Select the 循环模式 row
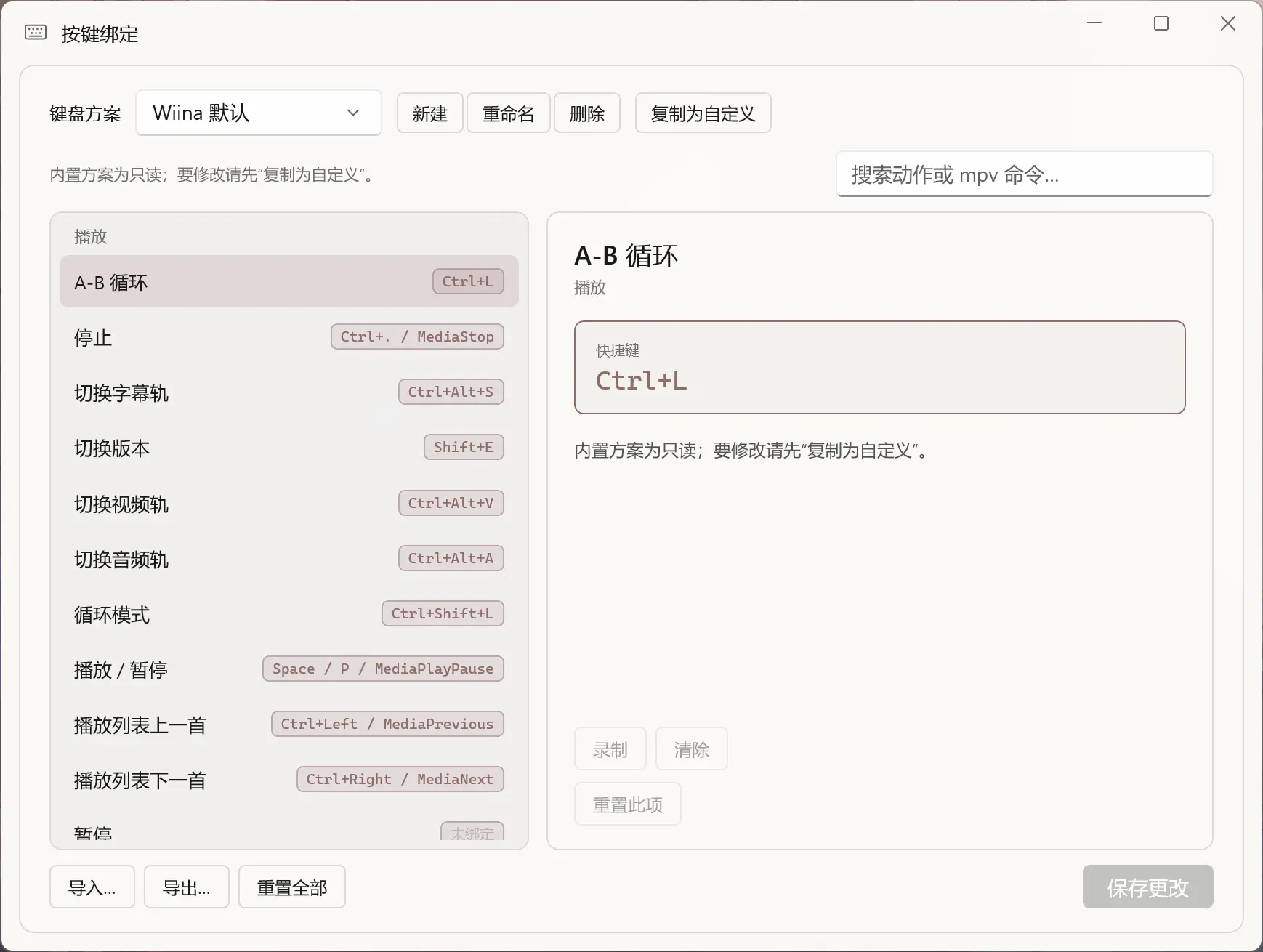 point(289,614)
